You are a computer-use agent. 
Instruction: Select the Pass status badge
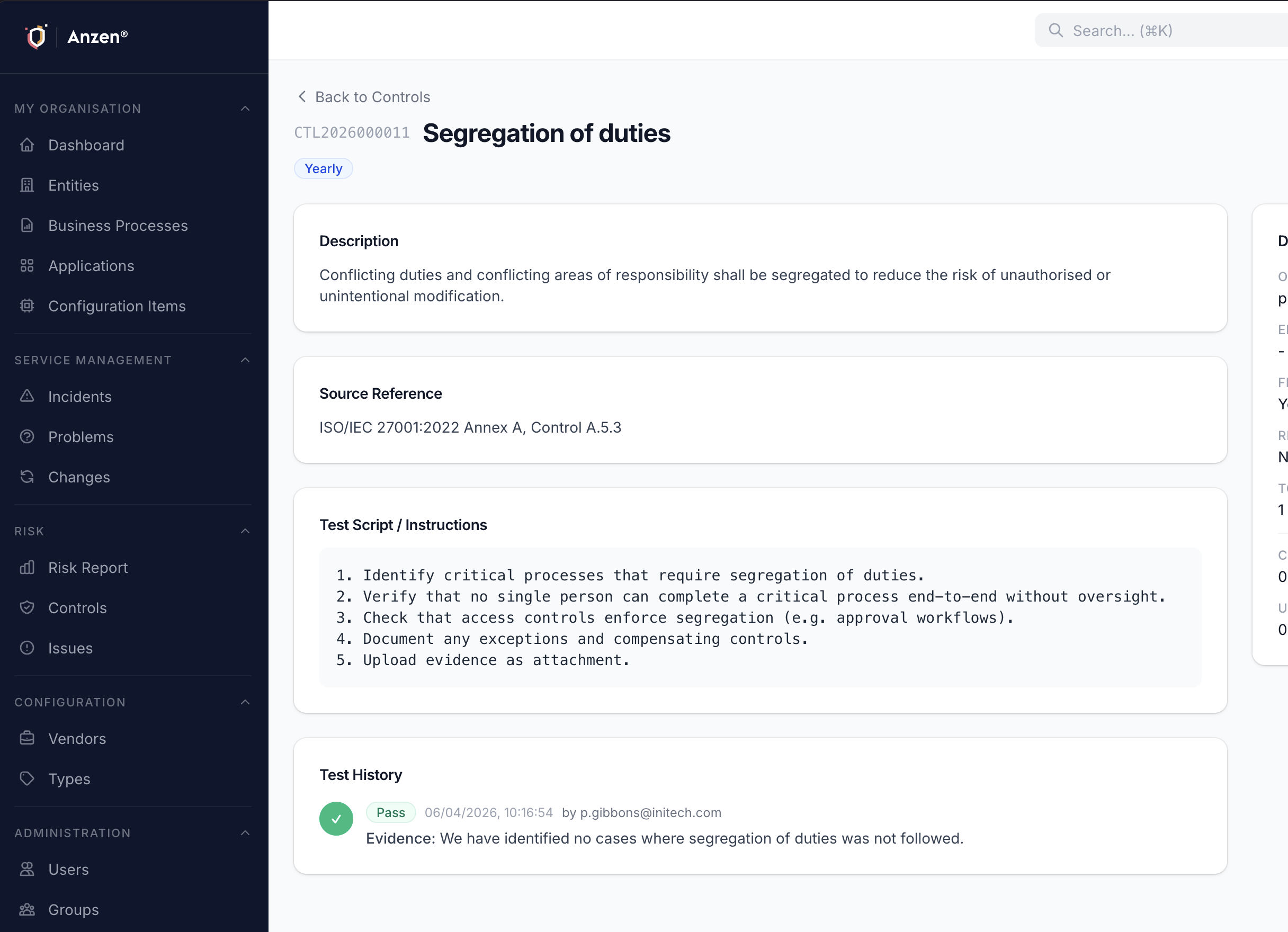pyautogui.click(x=390, y=812)
